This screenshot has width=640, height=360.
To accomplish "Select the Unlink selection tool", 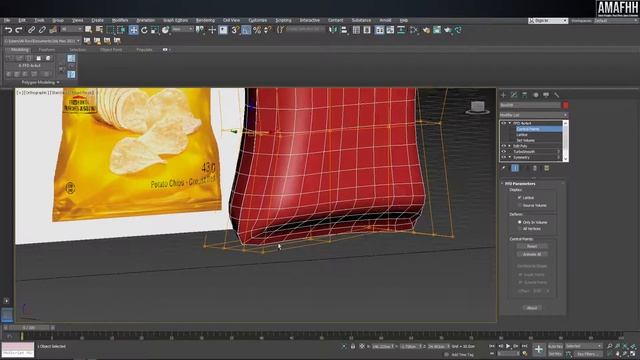I will point(42,30).
